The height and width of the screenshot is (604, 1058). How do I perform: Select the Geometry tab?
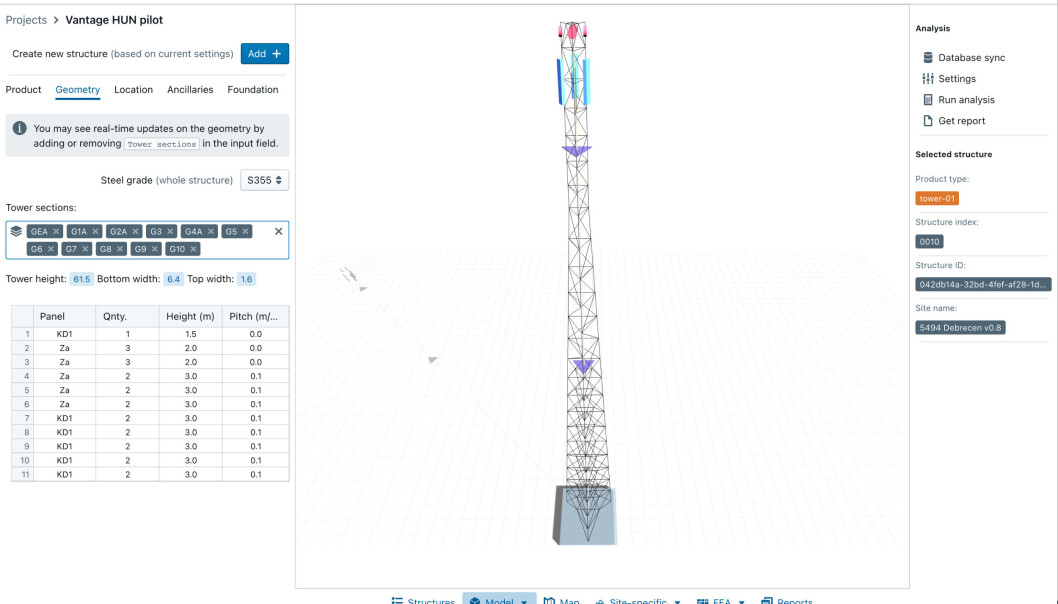(78, 89)
